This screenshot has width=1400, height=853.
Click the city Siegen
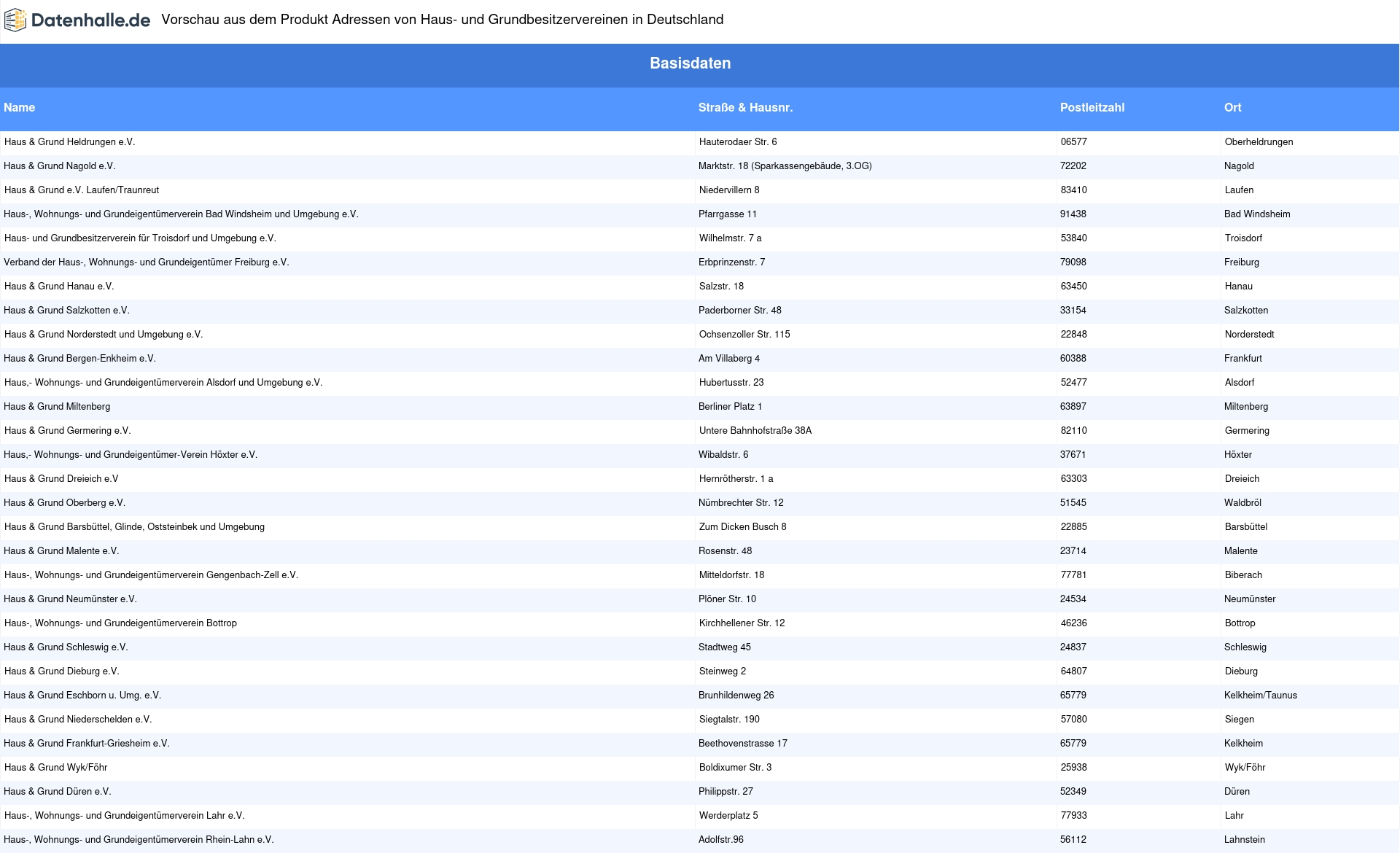click(x=1240, y=720)
